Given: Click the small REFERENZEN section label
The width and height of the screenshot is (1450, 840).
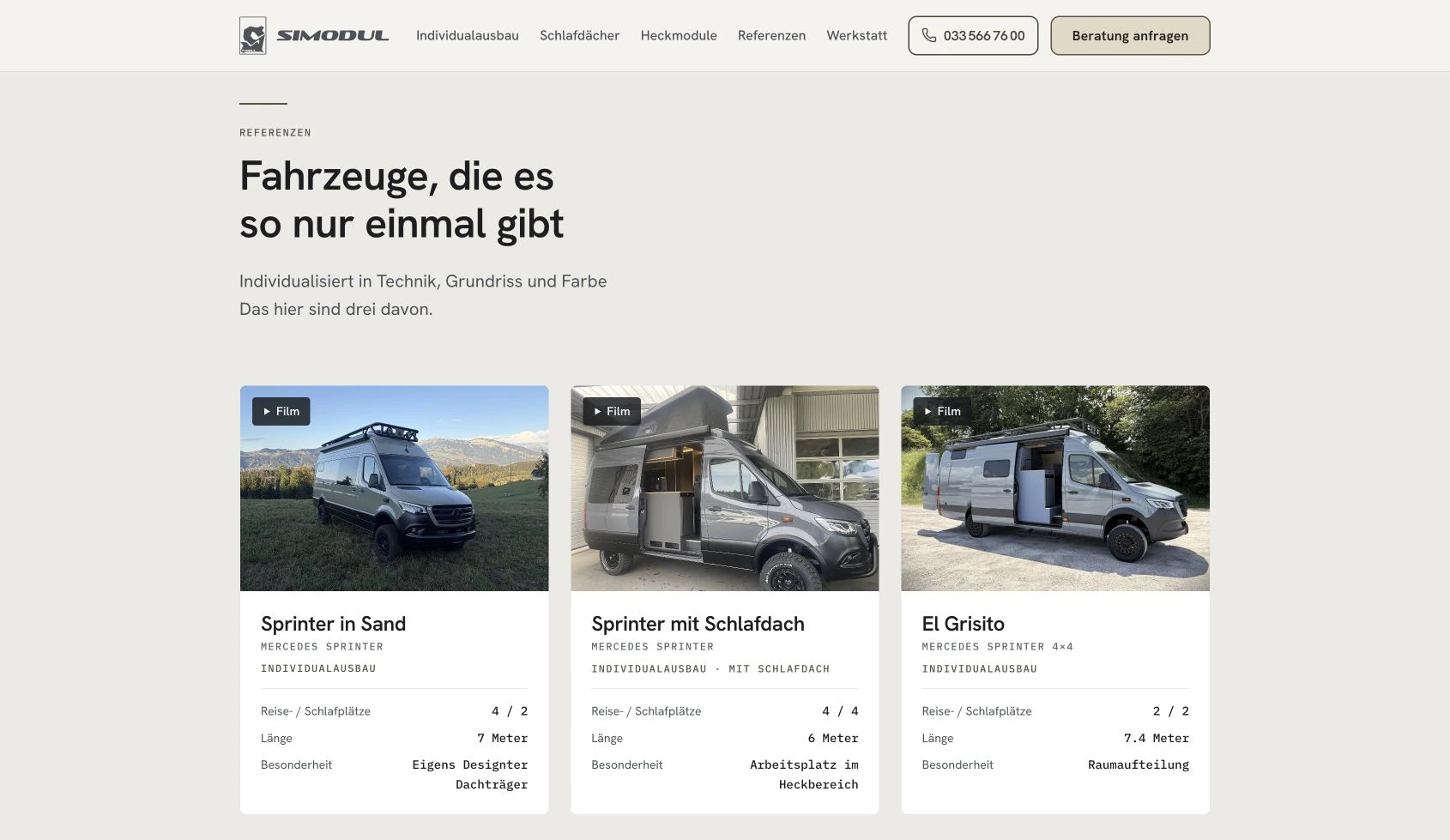Looking at the screenshot, I should (275, 132).
